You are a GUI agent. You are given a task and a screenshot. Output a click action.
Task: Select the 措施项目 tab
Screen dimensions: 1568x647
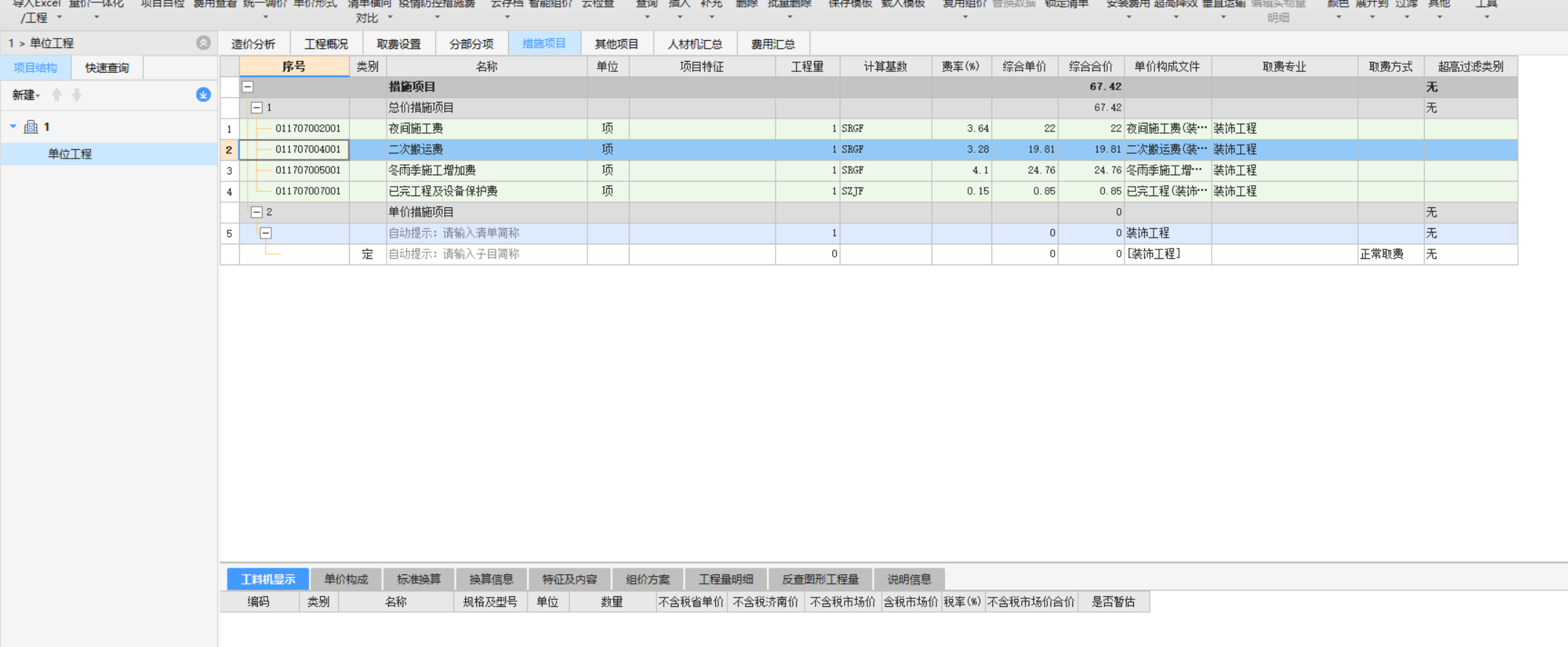[544, 44]
